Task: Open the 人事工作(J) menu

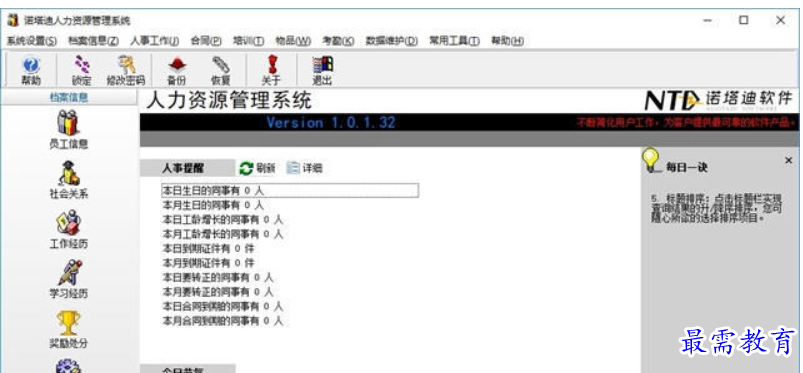Action: 154,40
